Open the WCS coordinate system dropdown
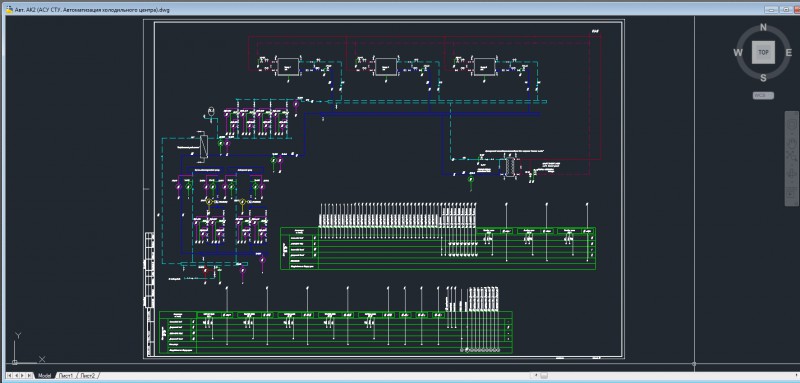This screenshot has width=800, height=383. pos(763,95)
